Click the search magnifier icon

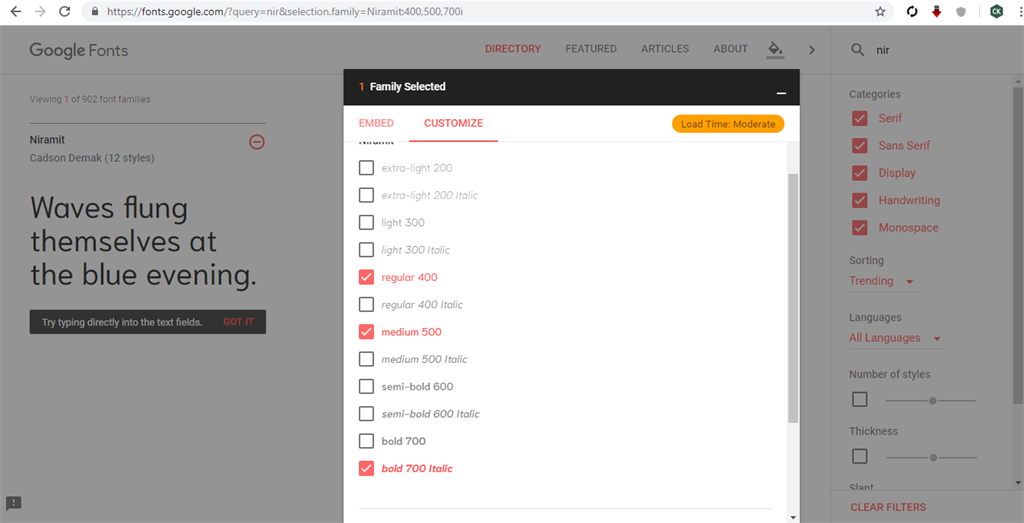(x=857, y=50)
